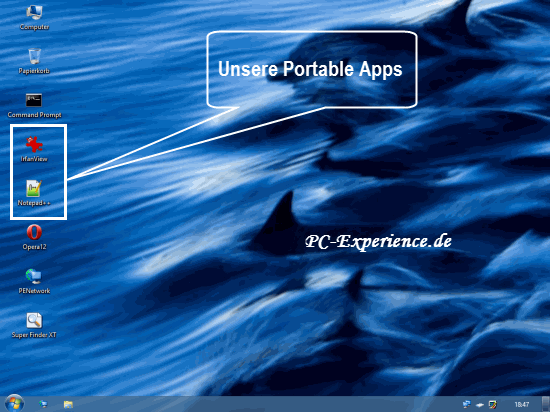The height and width of the screenshot is (412, 550).
Task: Click the Show Desktop button on taskbar
Action: click(545, 404)
